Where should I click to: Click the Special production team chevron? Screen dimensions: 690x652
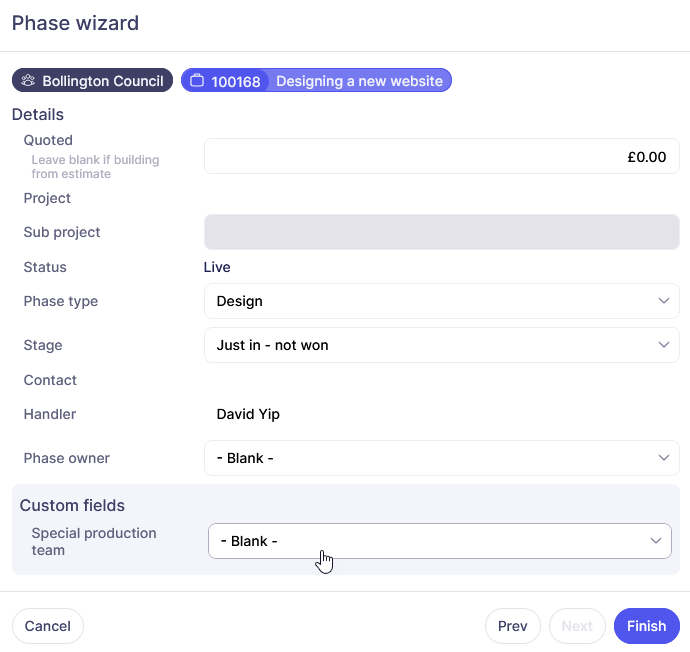(x=656, y=541)
